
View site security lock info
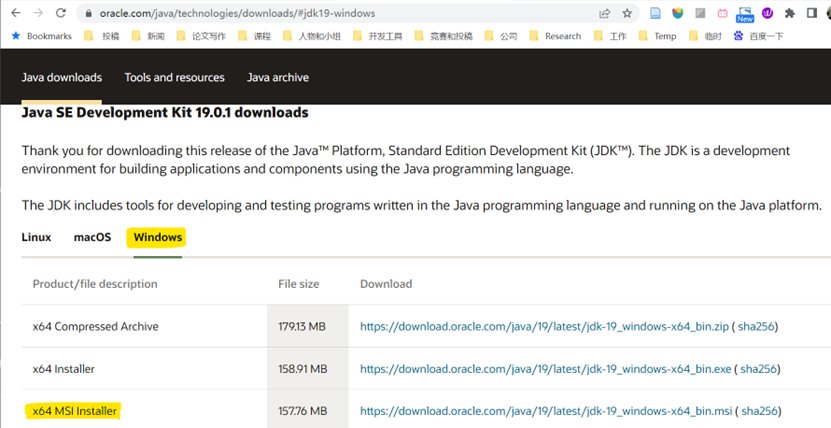(89, 13)
